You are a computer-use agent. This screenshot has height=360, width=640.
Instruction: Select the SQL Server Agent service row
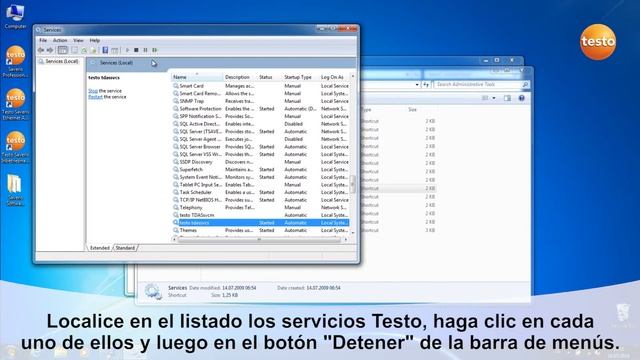coord(260,139)
